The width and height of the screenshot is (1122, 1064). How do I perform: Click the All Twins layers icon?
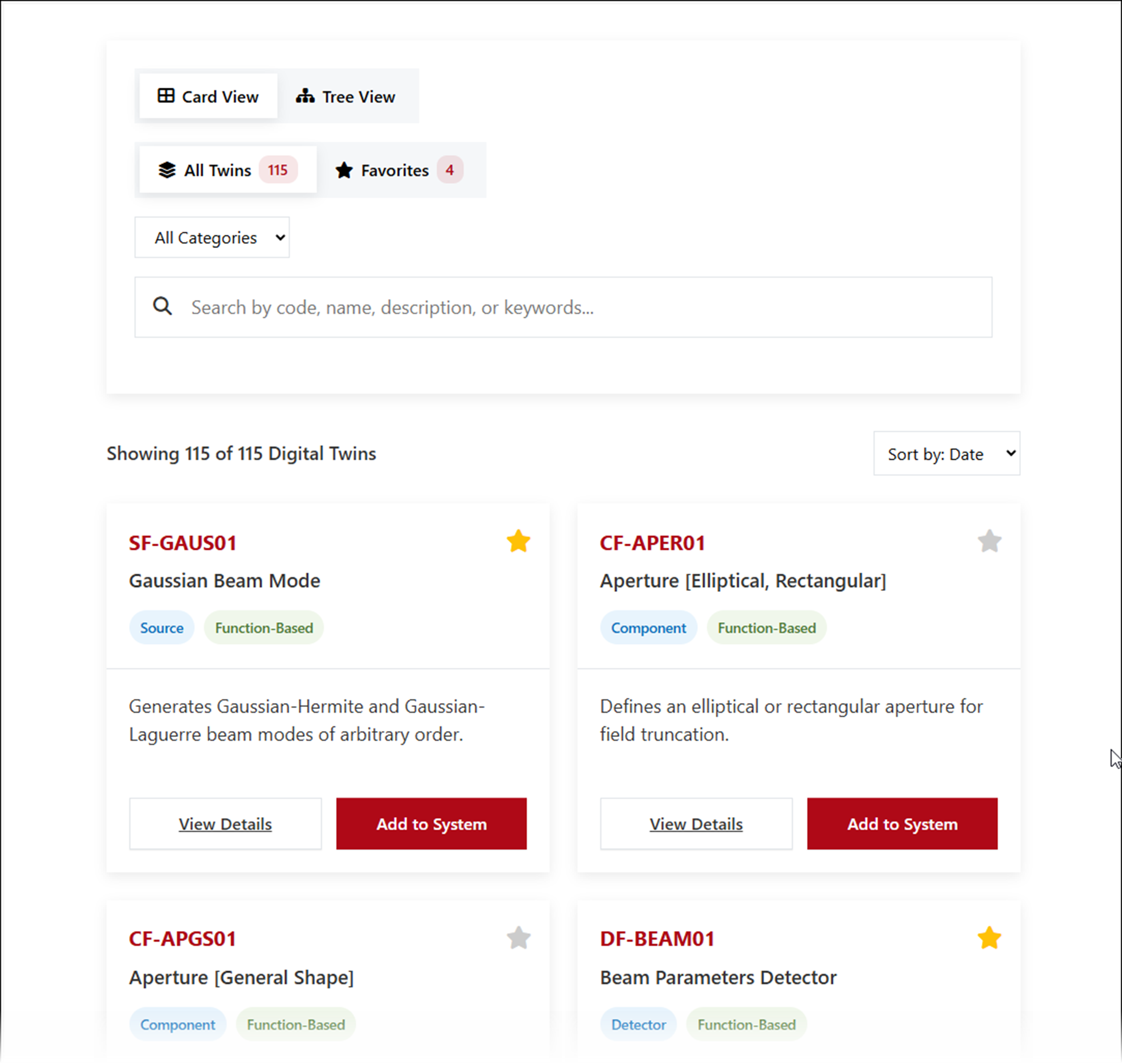[167, 170]
